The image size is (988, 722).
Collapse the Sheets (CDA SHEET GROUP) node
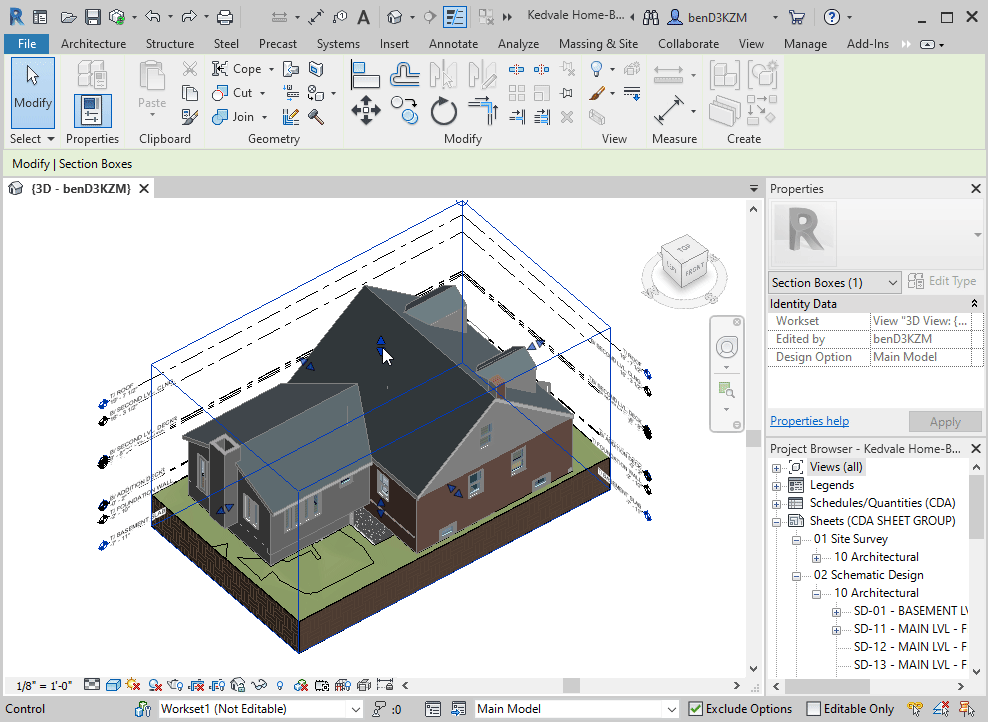click(776, 522)
